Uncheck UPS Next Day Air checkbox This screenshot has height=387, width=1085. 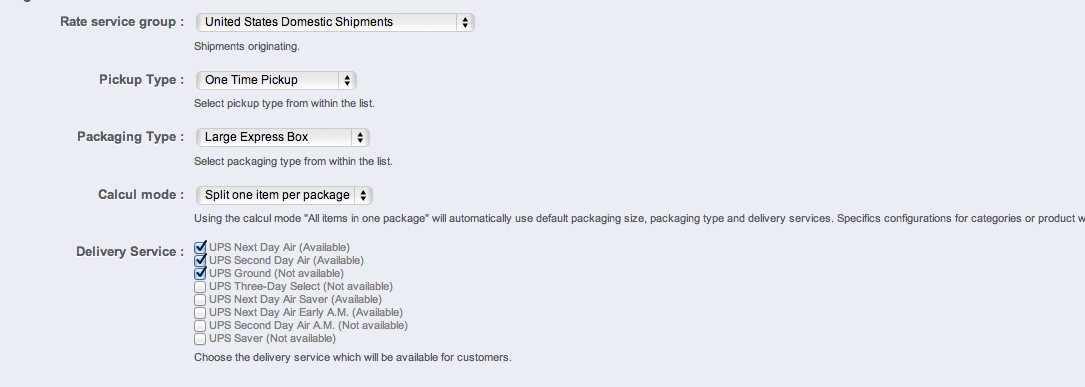click(x=201, y=247)
